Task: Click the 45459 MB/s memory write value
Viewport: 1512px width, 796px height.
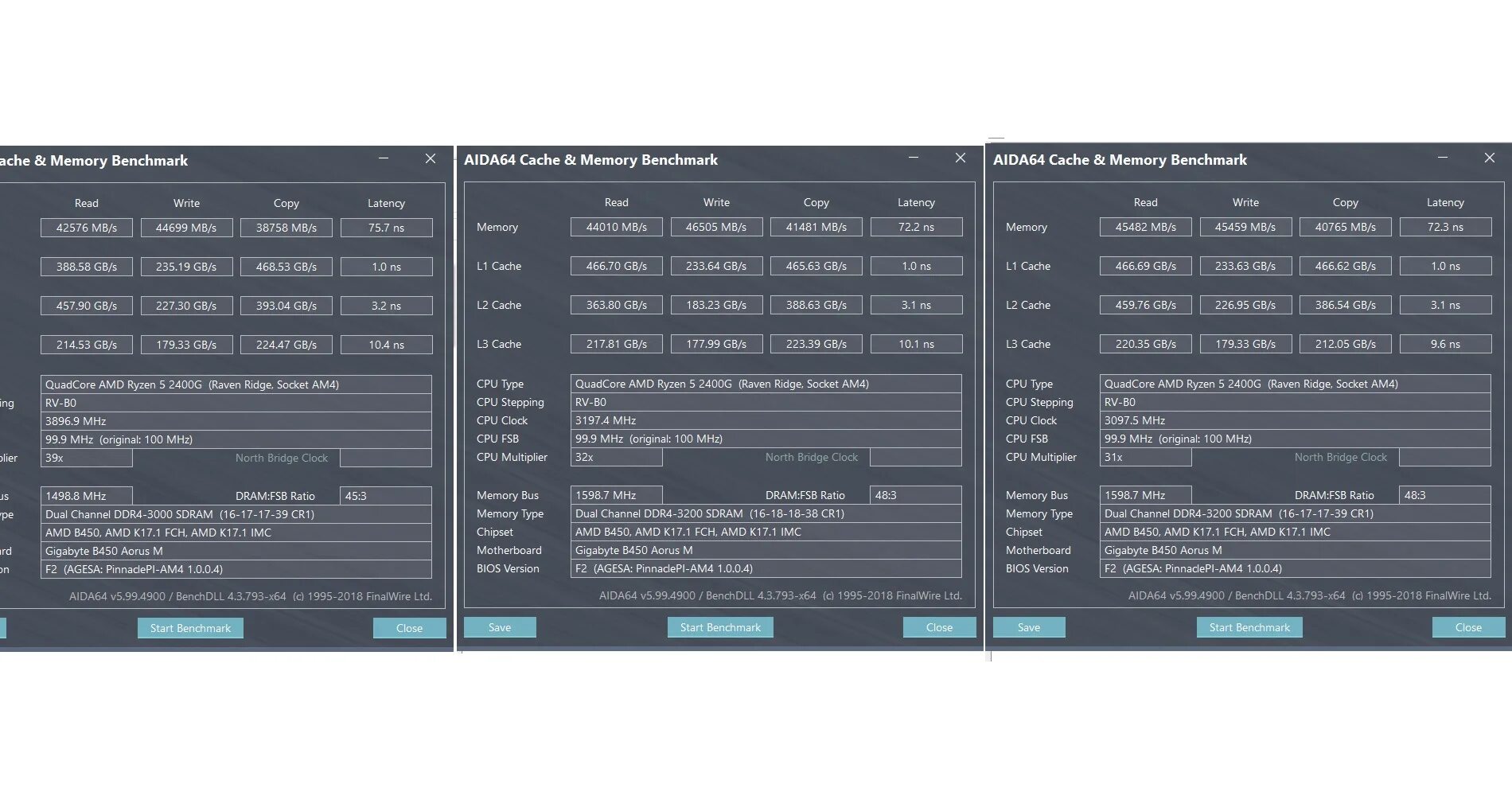Action: [x=1245, y=227]
